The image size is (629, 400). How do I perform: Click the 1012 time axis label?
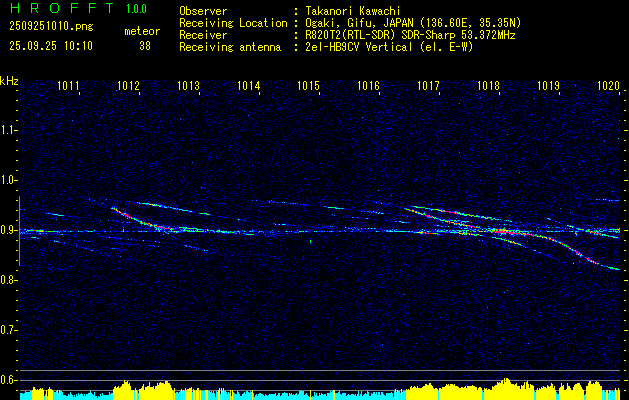tap(128, 86)
